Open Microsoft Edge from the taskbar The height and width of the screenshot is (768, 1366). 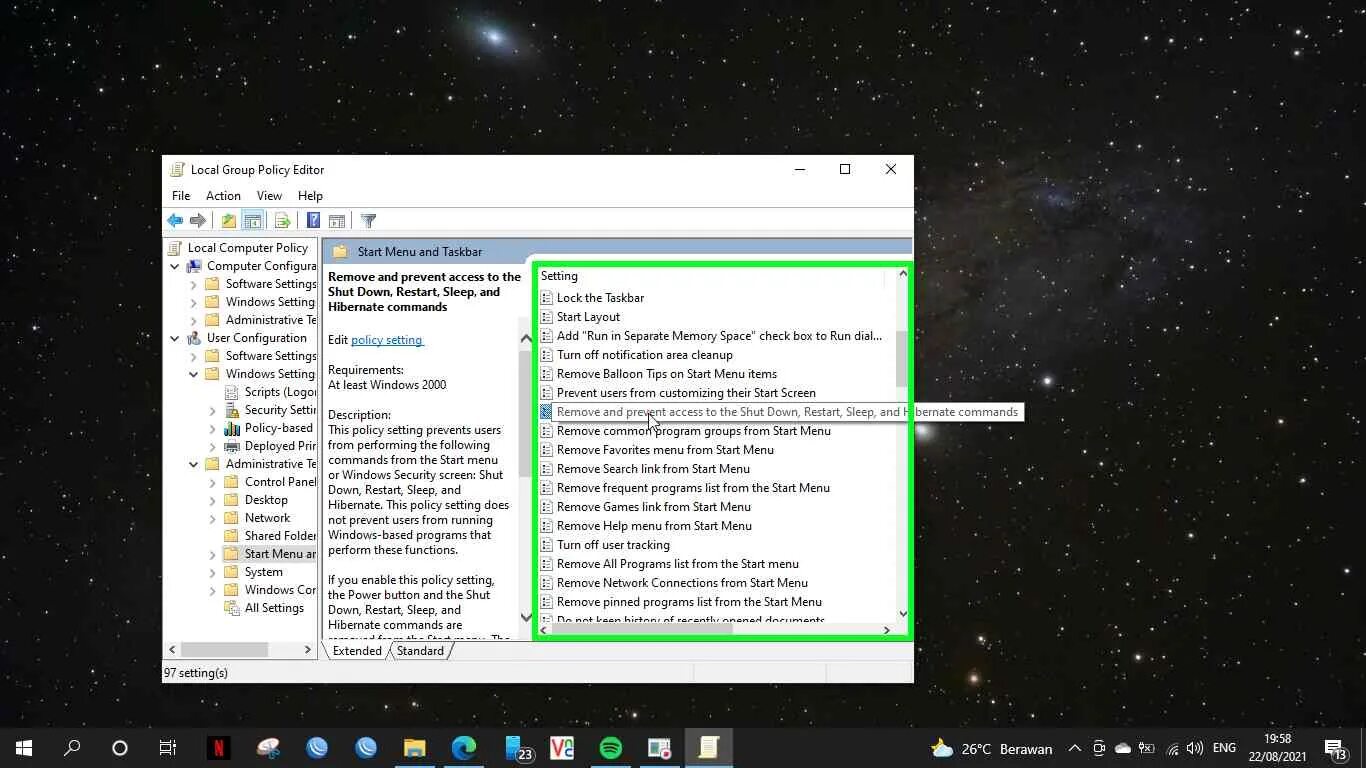coord(463,747)
